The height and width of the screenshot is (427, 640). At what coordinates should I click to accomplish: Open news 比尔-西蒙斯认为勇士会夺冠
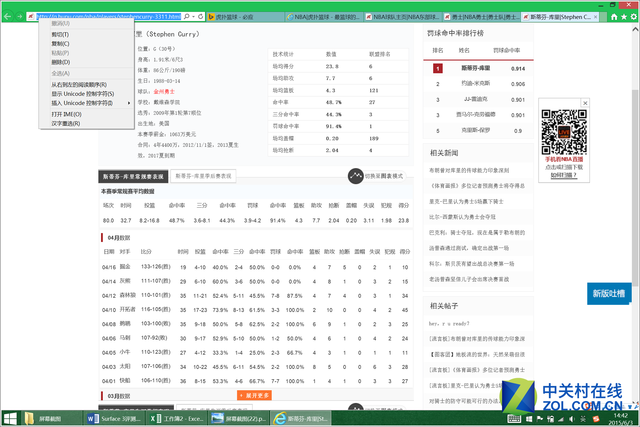[462, 217]
